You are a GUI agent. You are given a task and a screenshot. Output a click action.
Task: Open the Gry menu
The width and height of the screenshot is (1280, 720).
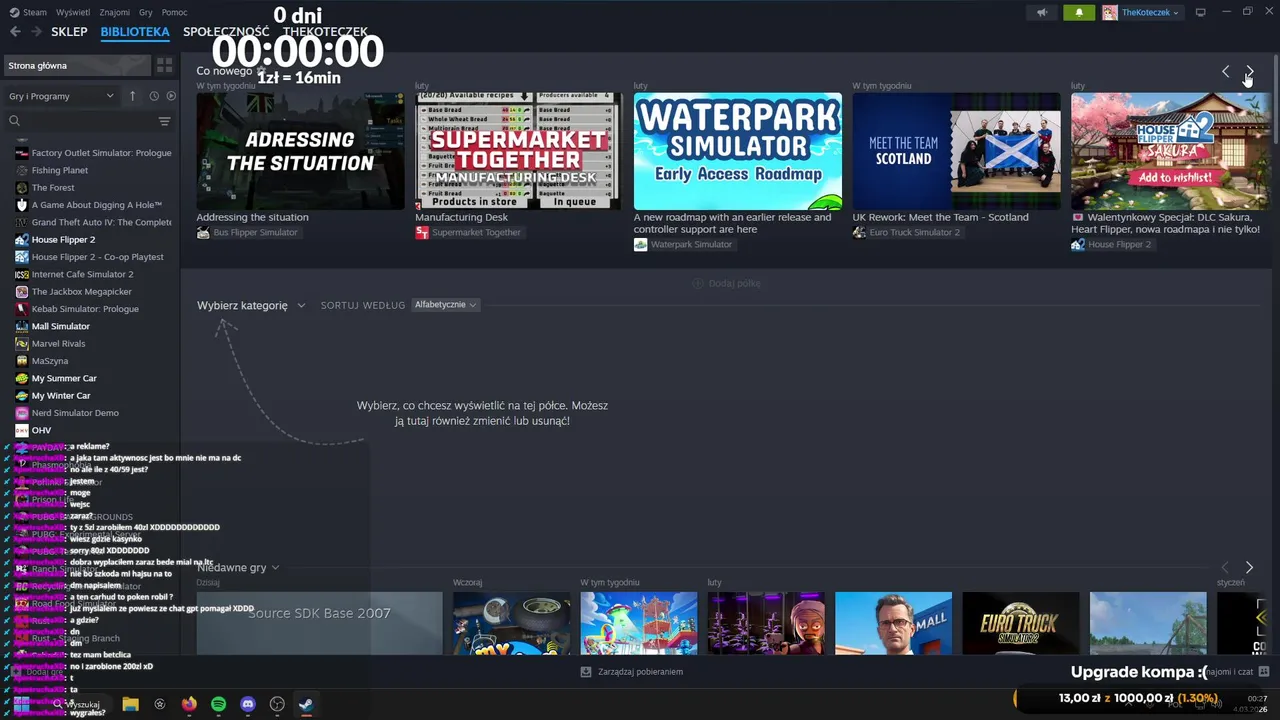(146, 12)
